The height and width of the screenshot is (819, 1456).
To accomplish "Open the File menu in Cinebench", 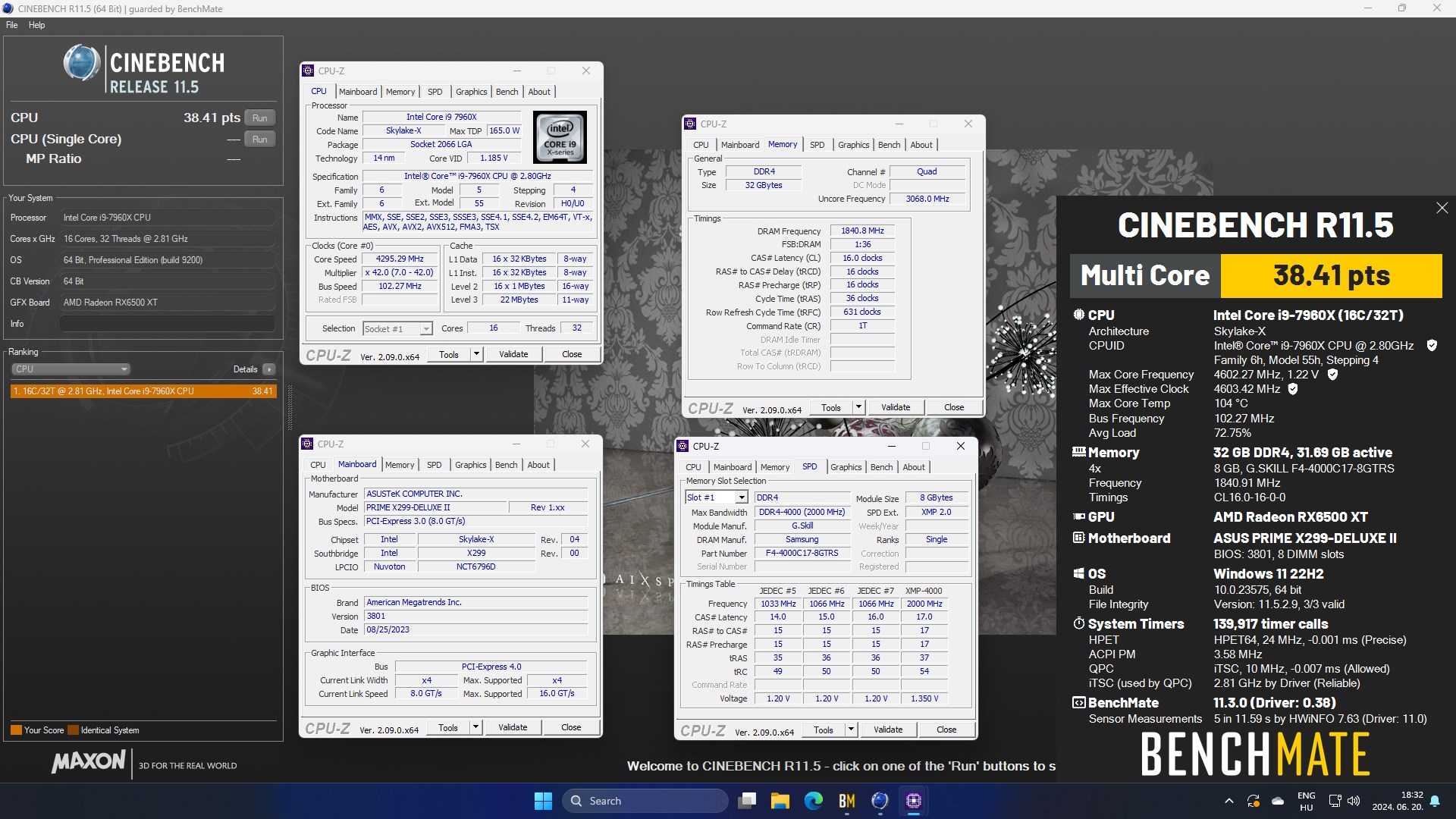I will 11,25.
